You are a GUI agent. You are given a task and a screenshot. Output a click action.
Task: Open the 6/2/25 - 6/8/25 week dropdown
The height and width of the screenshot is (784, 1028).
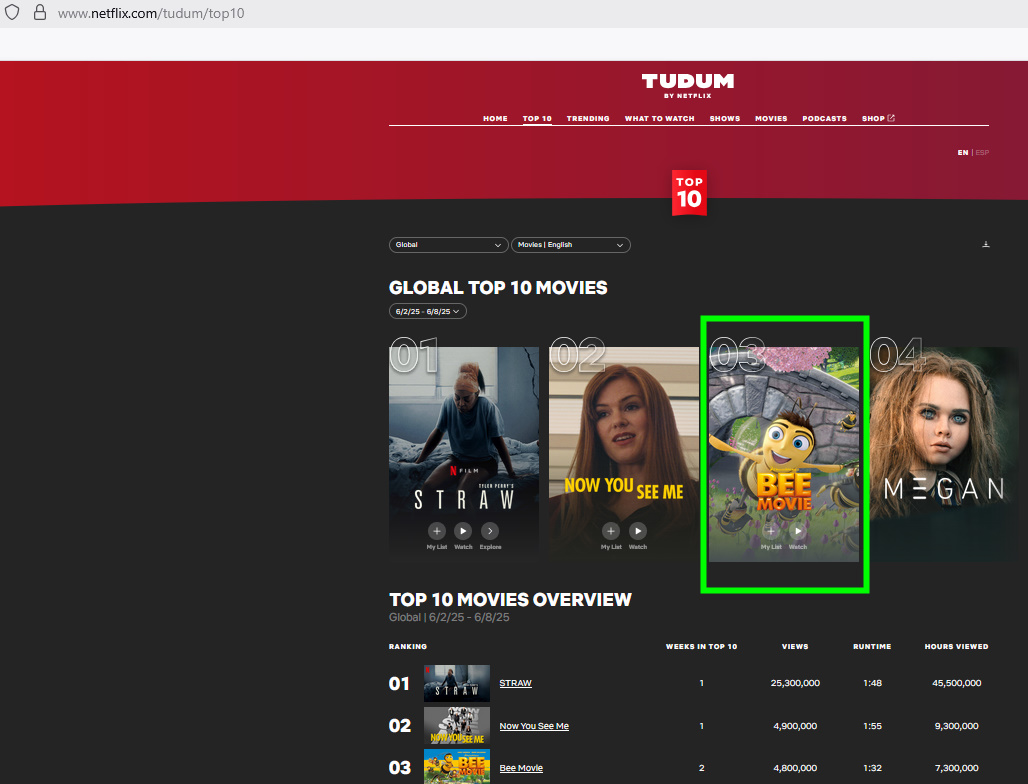tap(427, 311)
